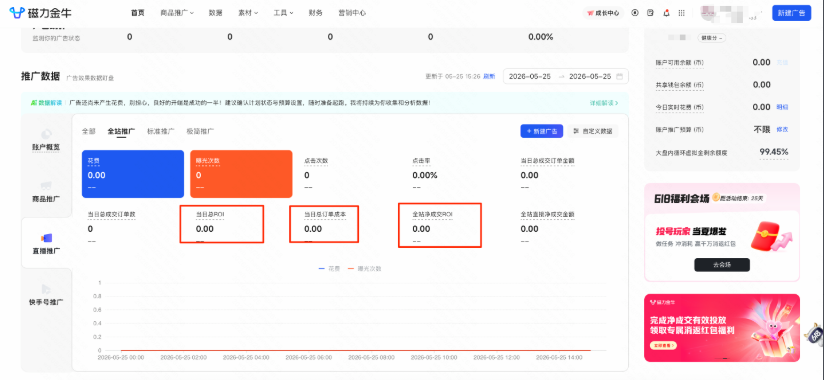
Task: Click the + 新建广告 button in data panel
Action: (542, 131)
